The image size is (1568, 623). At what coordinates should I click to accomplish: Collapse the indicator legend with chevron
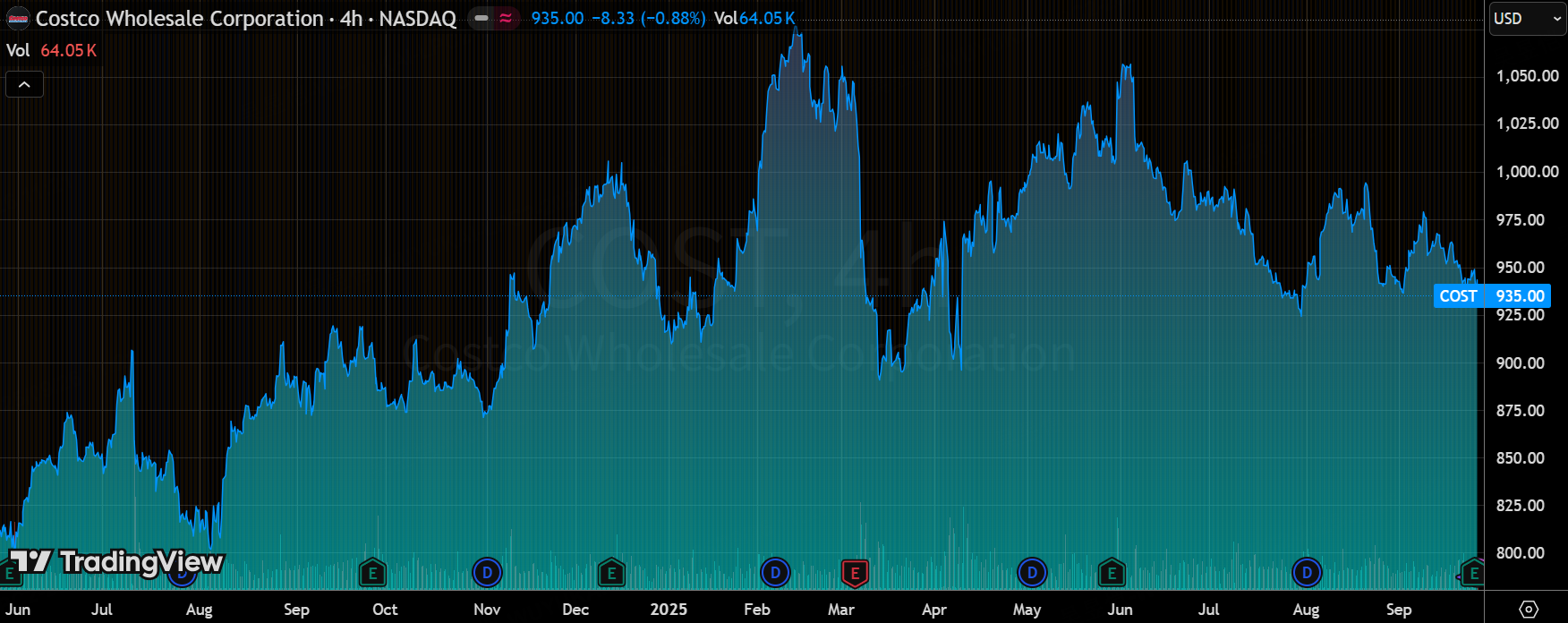pyautogui.click(x=24, y=84)
